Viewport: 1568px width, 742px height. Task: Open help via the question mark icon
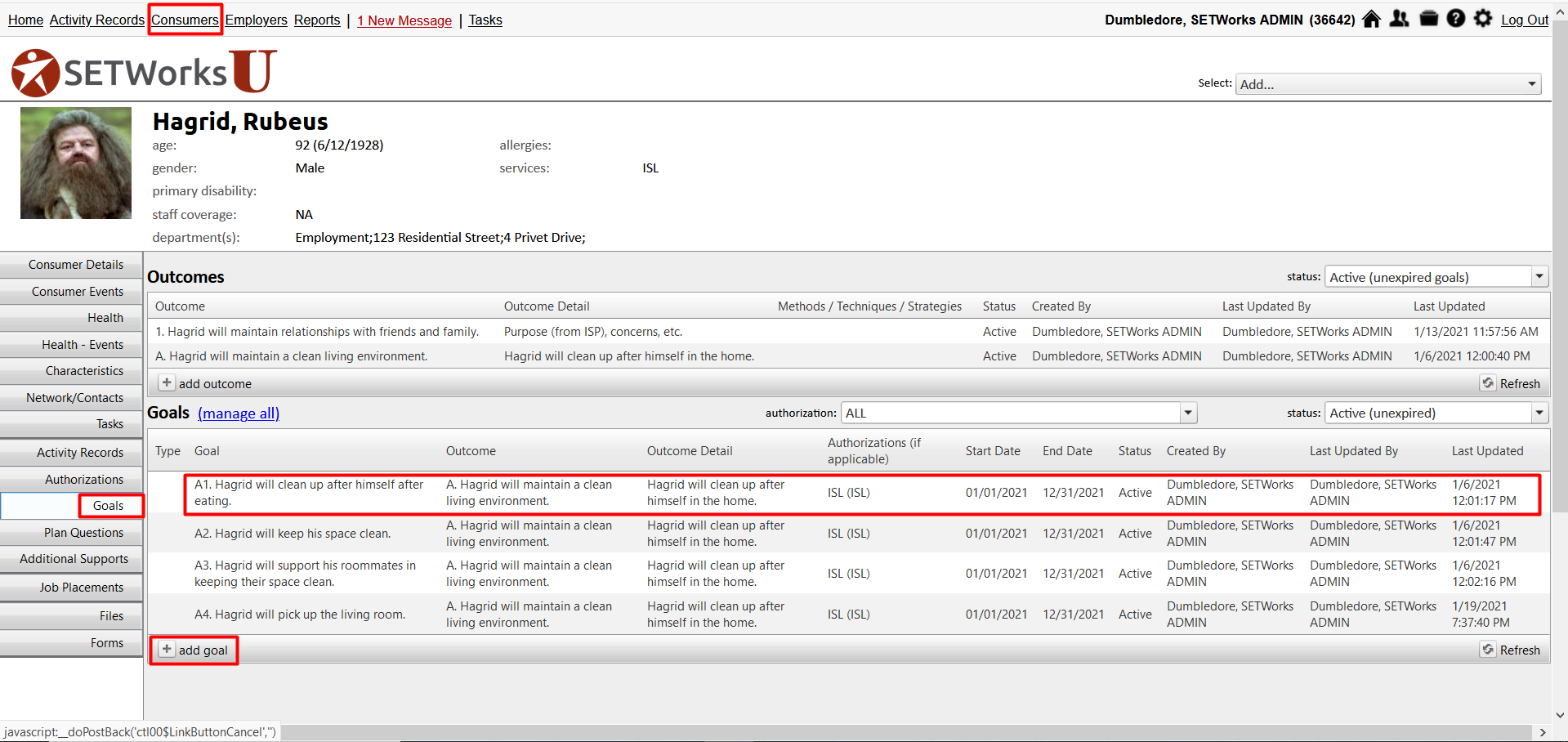click(1455, 19)
